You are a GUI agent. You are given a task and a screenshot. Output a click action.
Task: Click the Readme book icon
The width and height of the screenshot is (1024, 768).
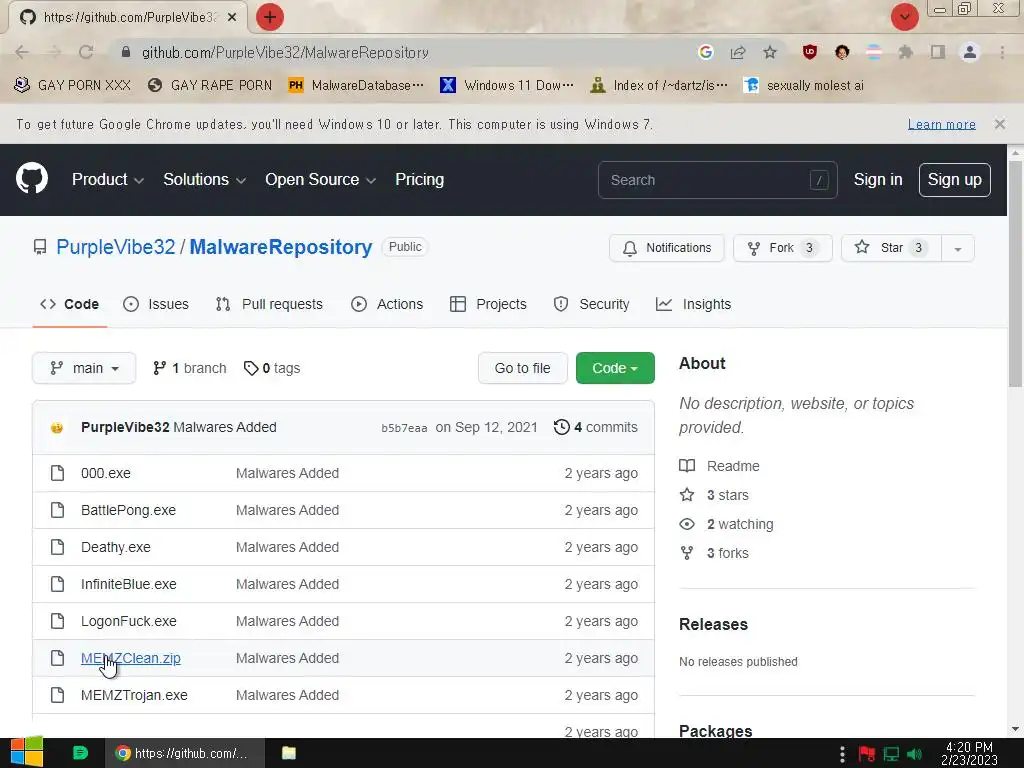tap(687, 466)
